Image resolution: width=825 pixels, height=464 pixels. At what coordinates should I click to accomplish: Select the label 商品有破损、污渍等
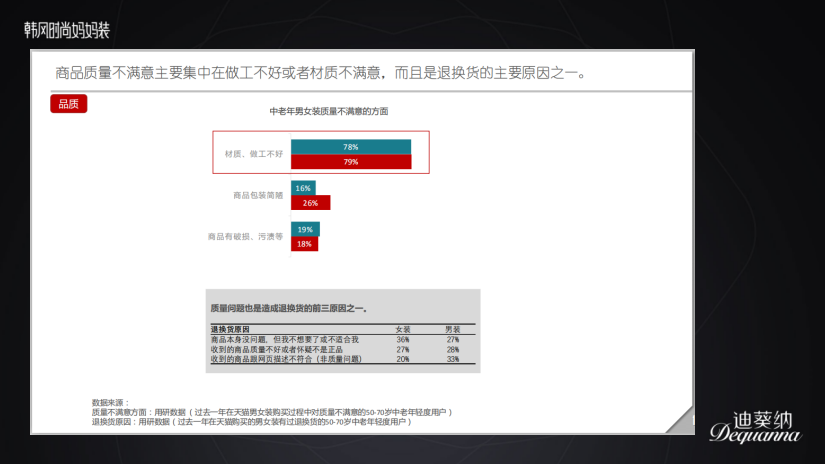click(x=245, y=237)
